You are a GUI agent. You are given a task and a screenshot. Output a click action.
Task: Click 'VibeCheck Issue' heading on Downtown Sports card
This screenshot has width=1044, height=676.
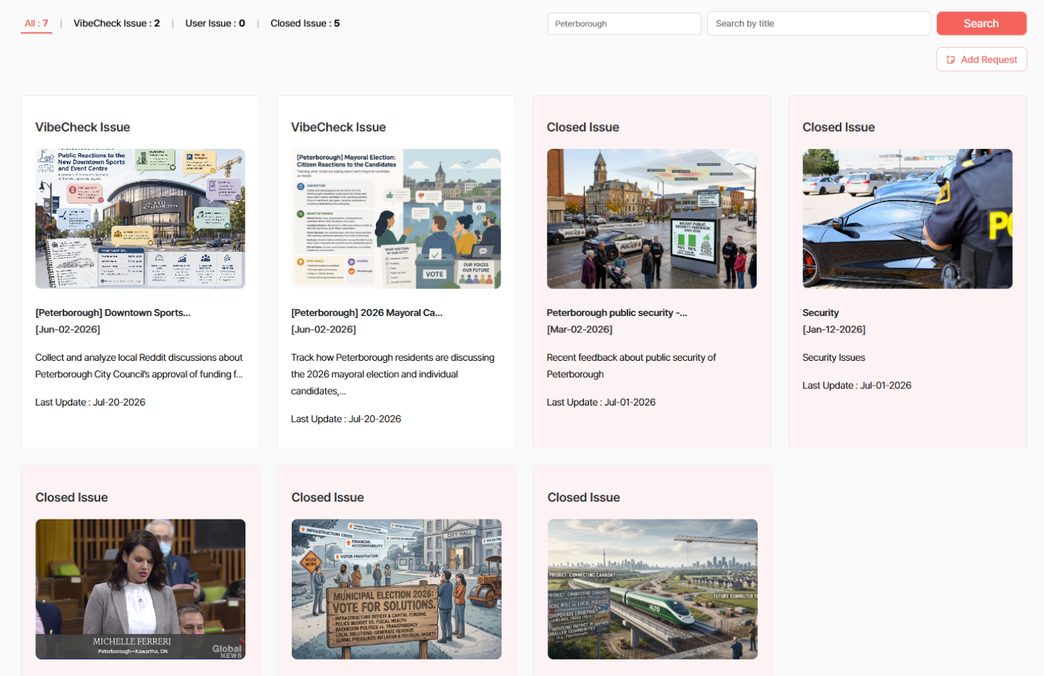83,127
